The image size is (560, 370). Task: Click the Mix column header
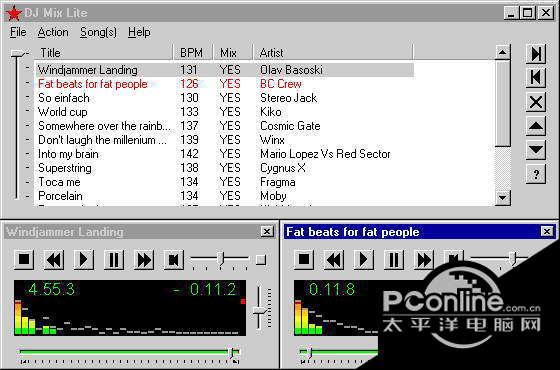(x=233, y=52)
